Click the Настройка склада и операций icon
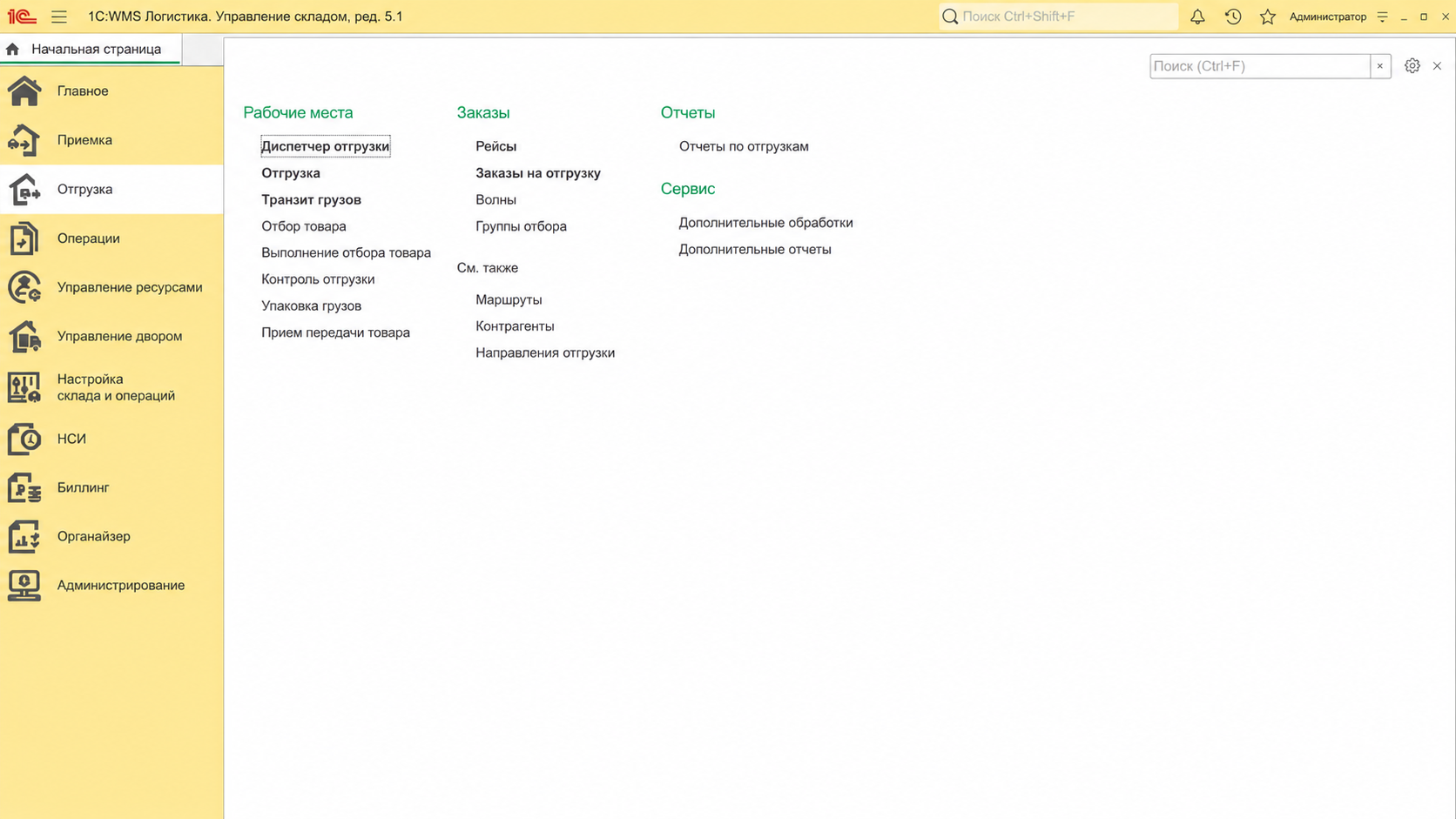The width and height of the screenshot is (1456, 819). (x=24, y=387)
